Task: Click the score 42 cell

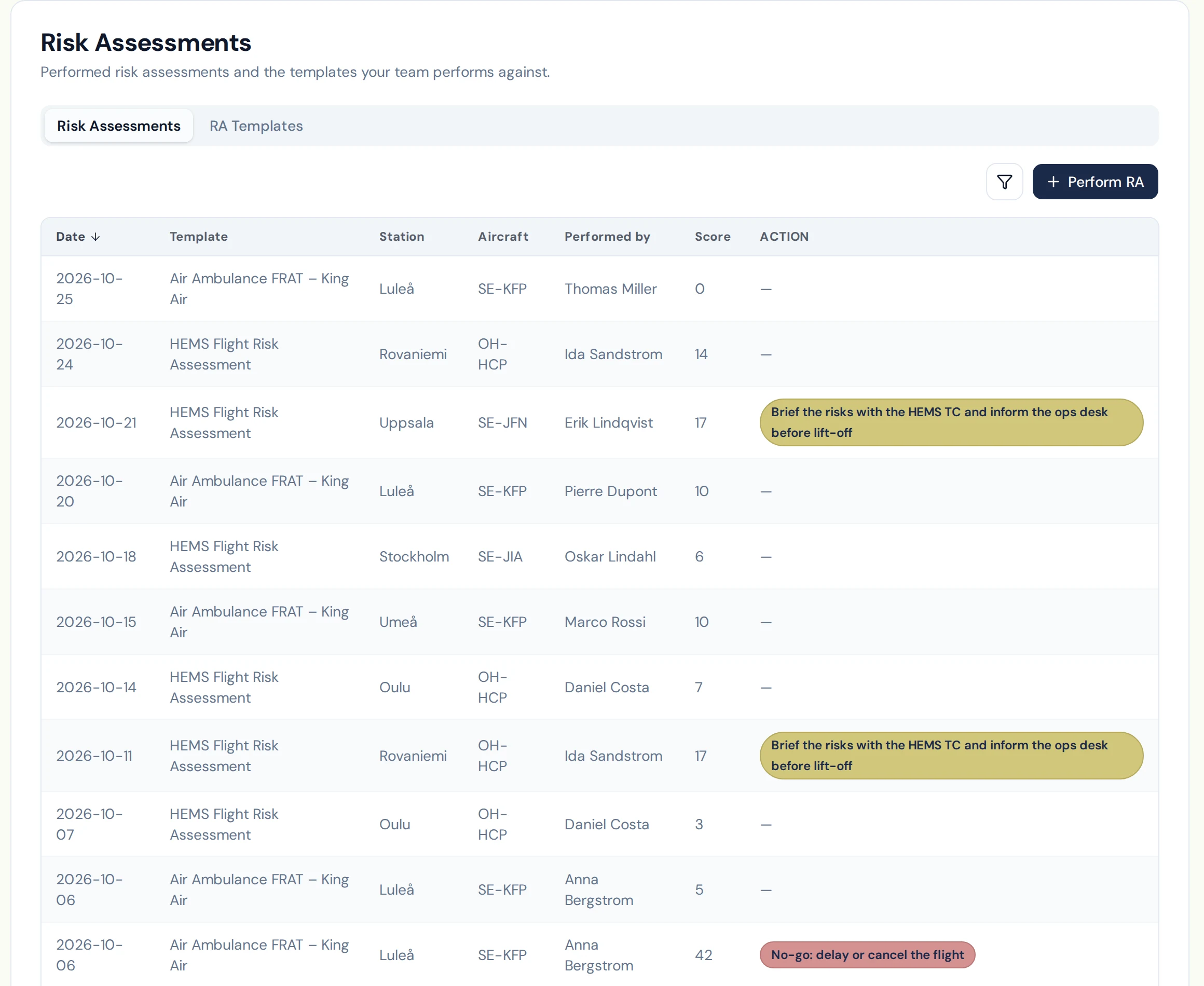Action: (703, 955)
